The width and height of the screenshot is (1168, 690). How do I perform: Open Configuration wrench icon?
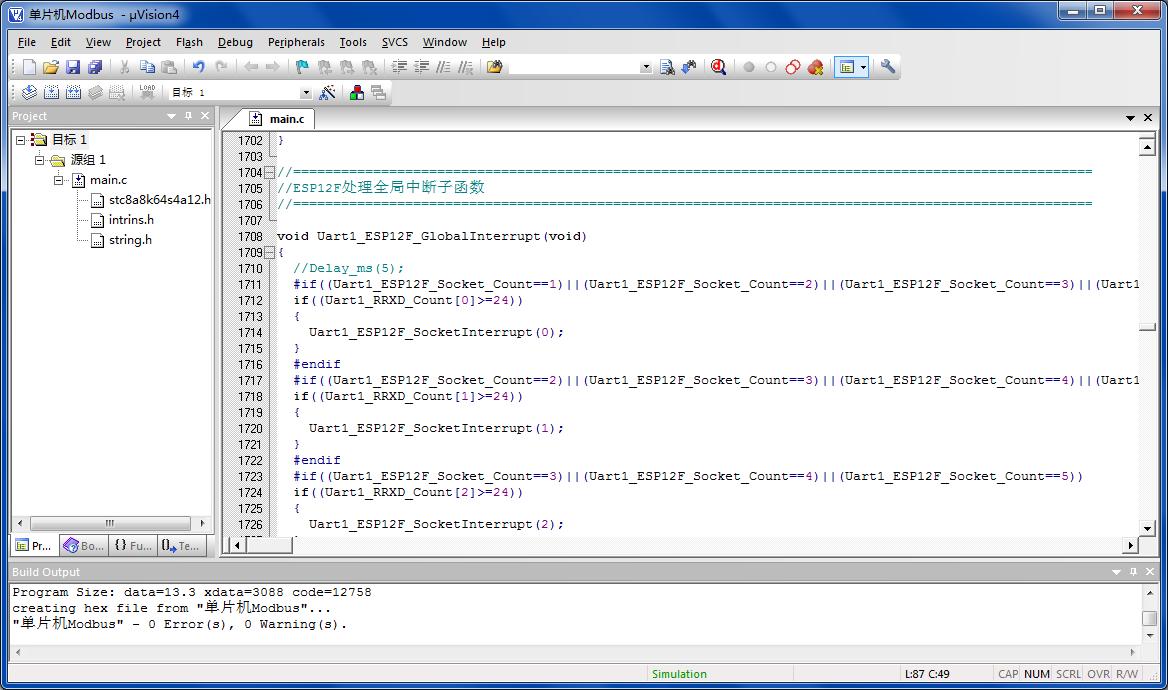(887, 67)
